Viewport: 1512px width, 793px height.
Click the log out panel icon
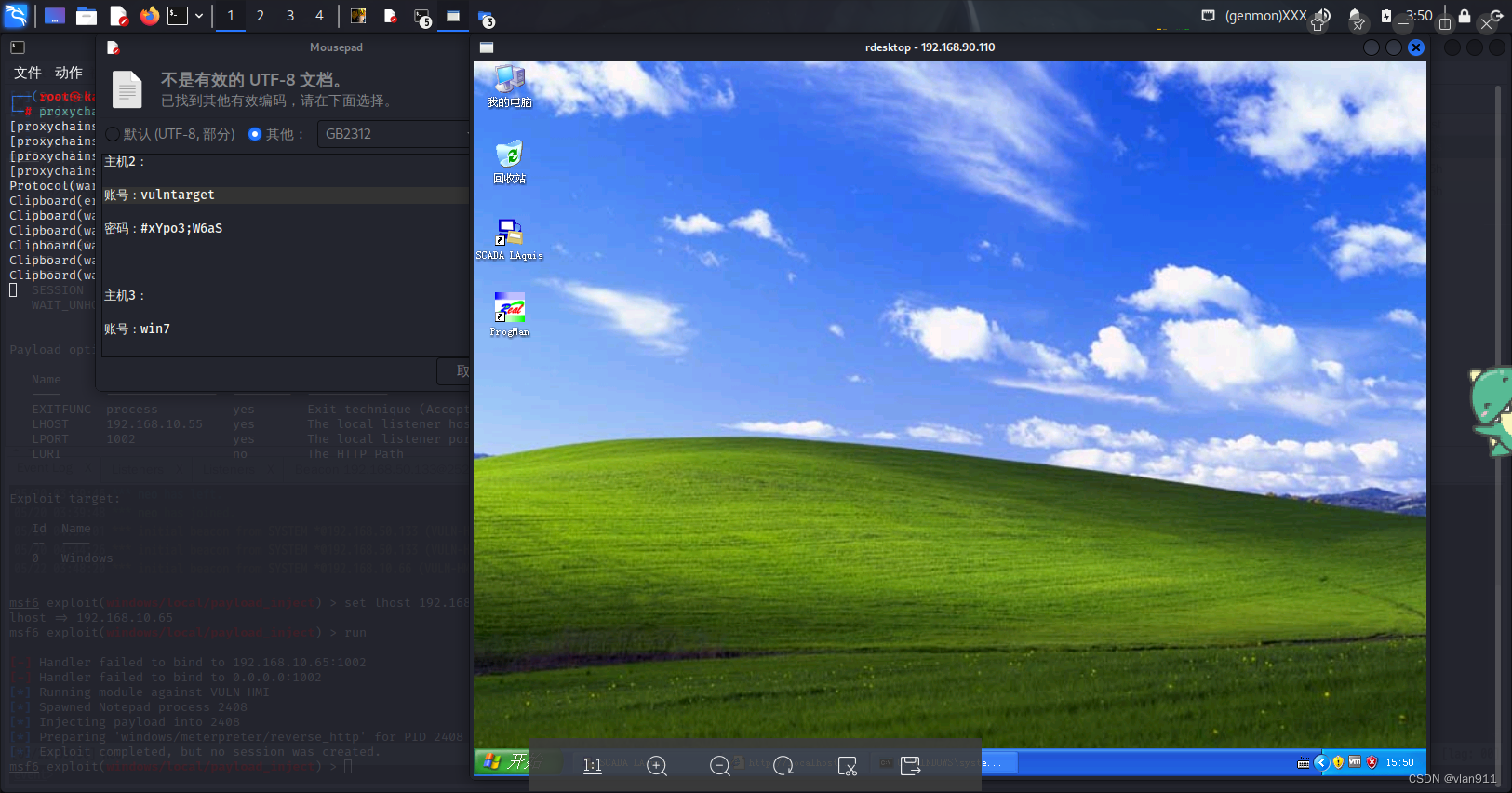(1496, 16)
